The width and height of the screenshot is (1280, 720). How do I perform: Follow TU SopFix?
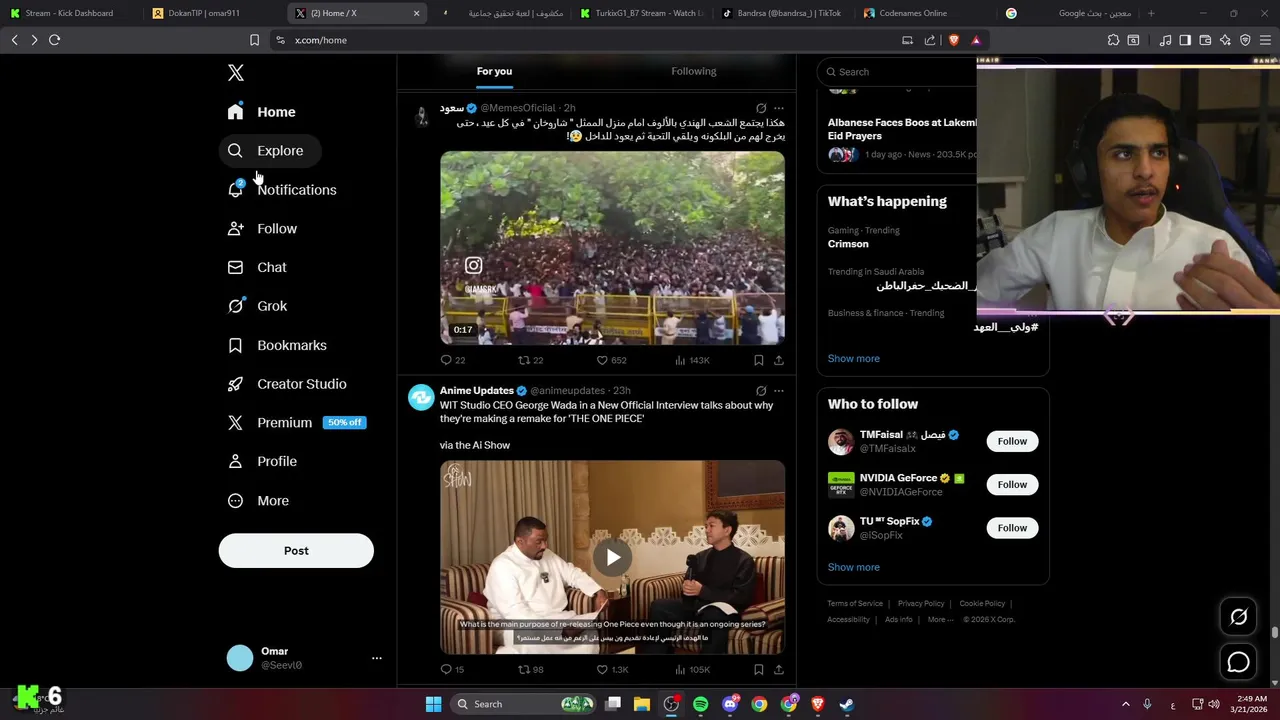click(x=1012, y=528)
